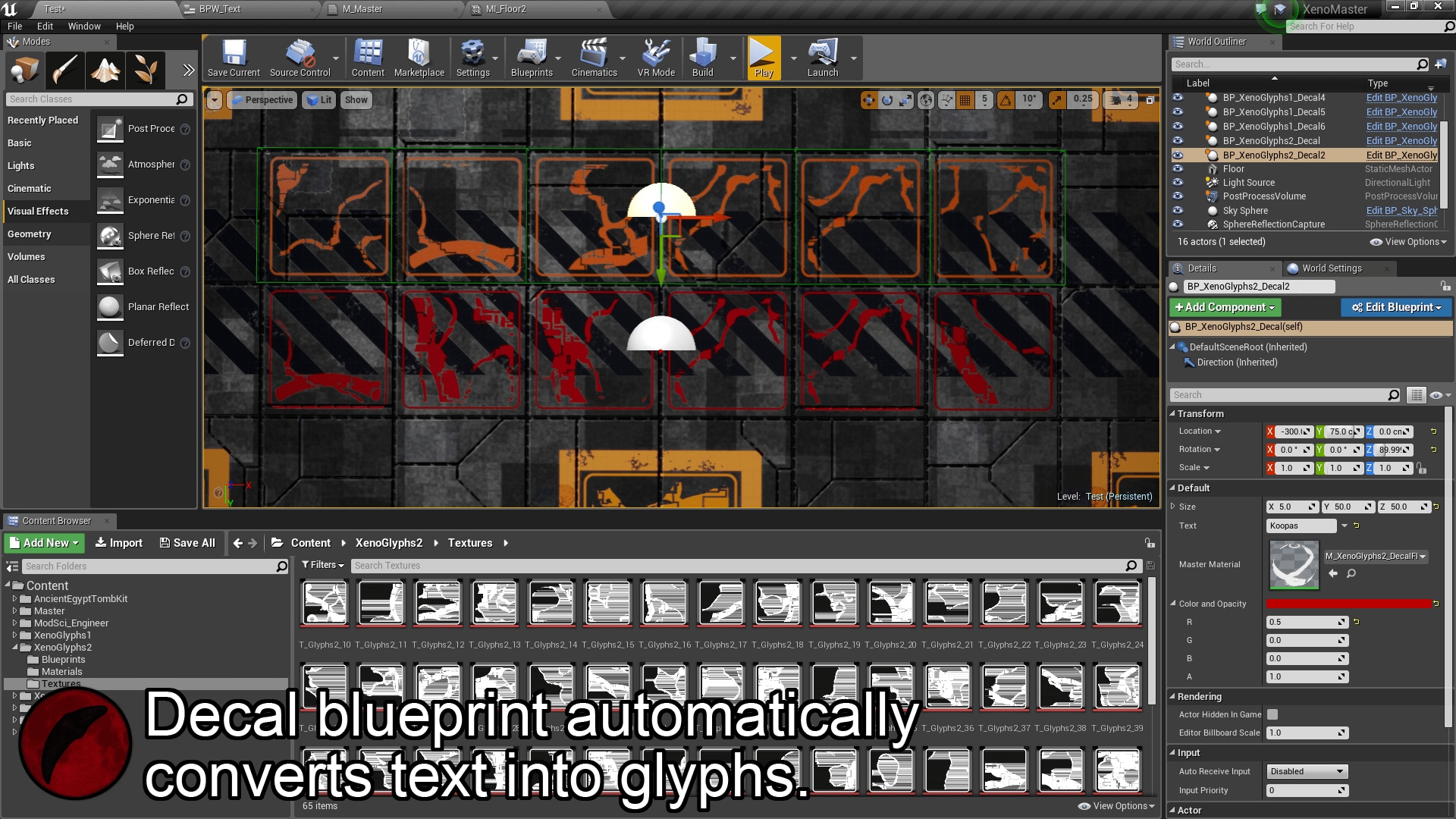Select the Landscape mode tool

coord(105,70)
